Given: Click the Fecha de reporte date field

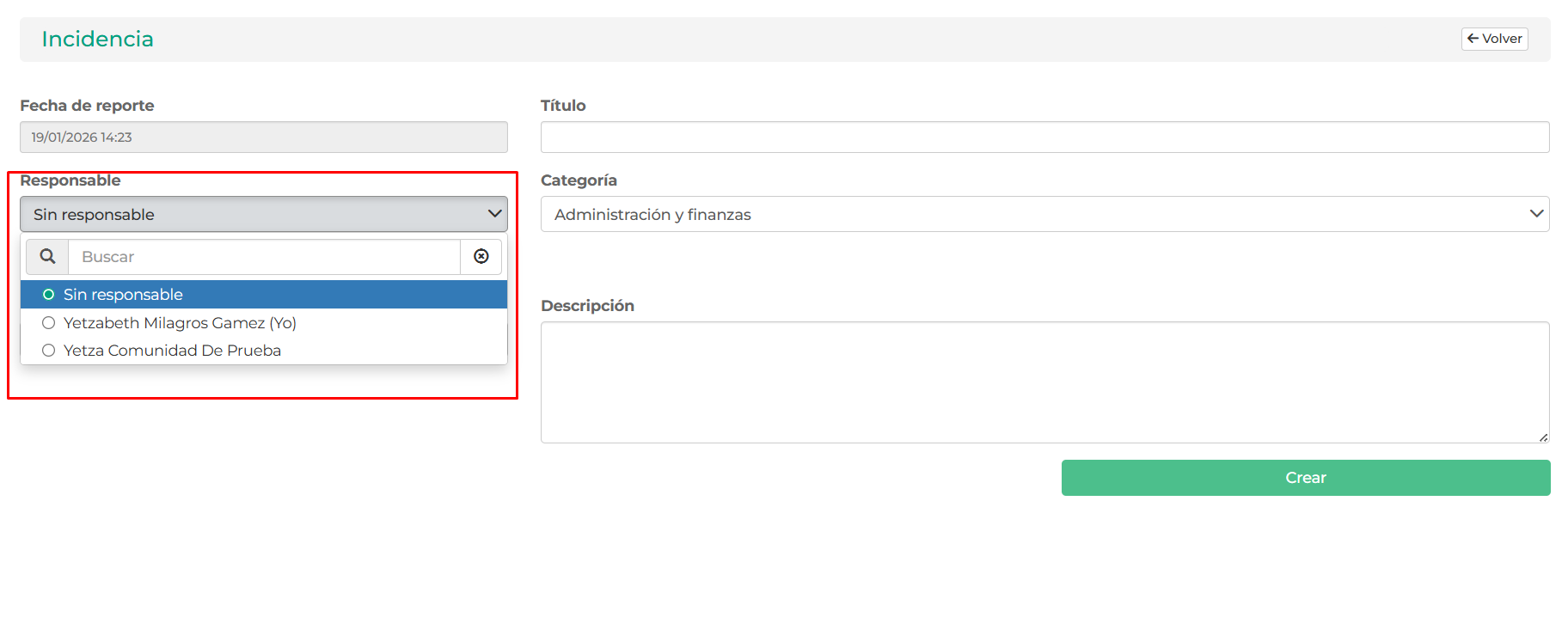Looking at the screenshot, I should point(263,137).
